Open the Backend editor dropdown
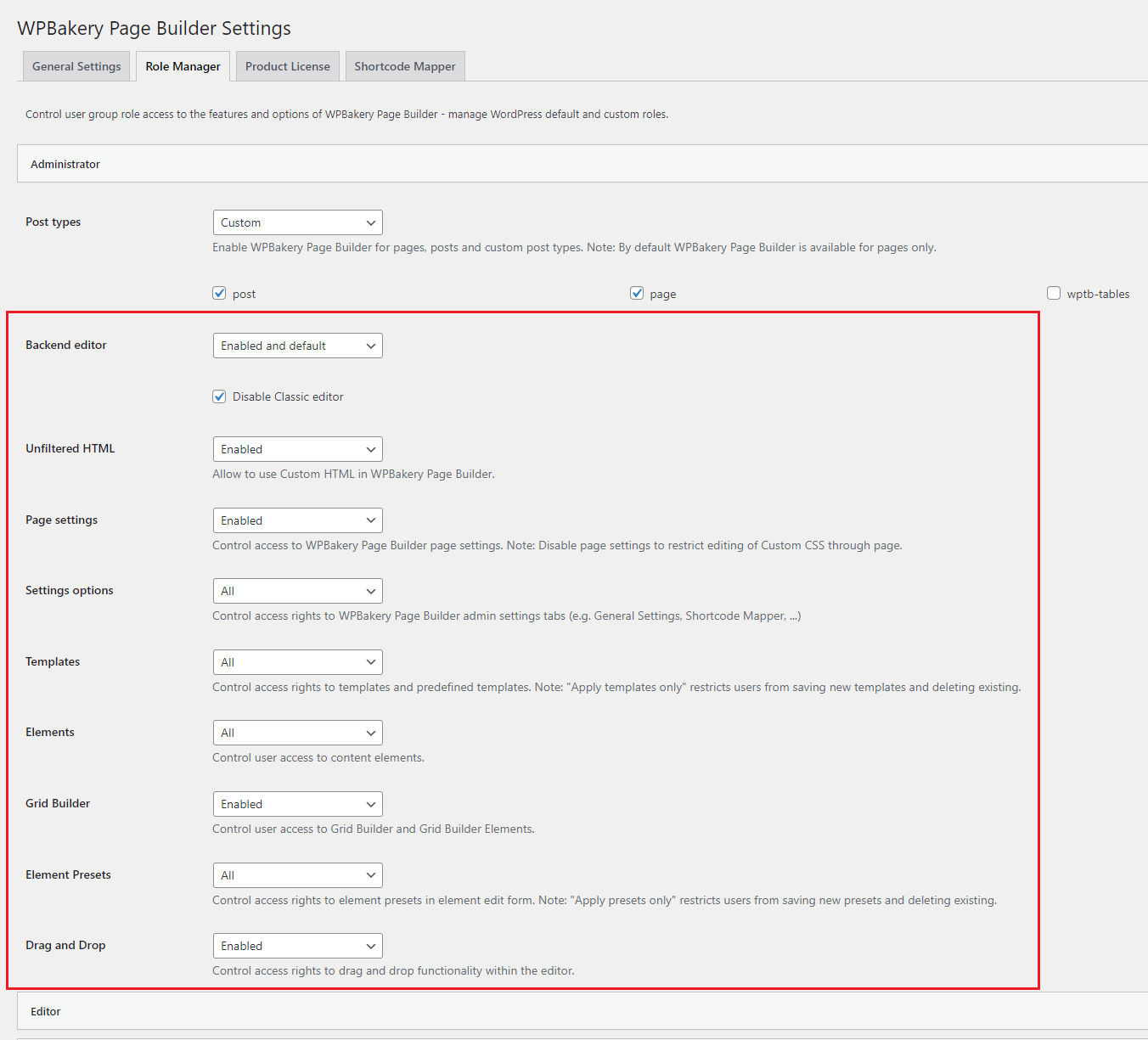Viewport: 1148px width, 1040px height. point(297,346)
